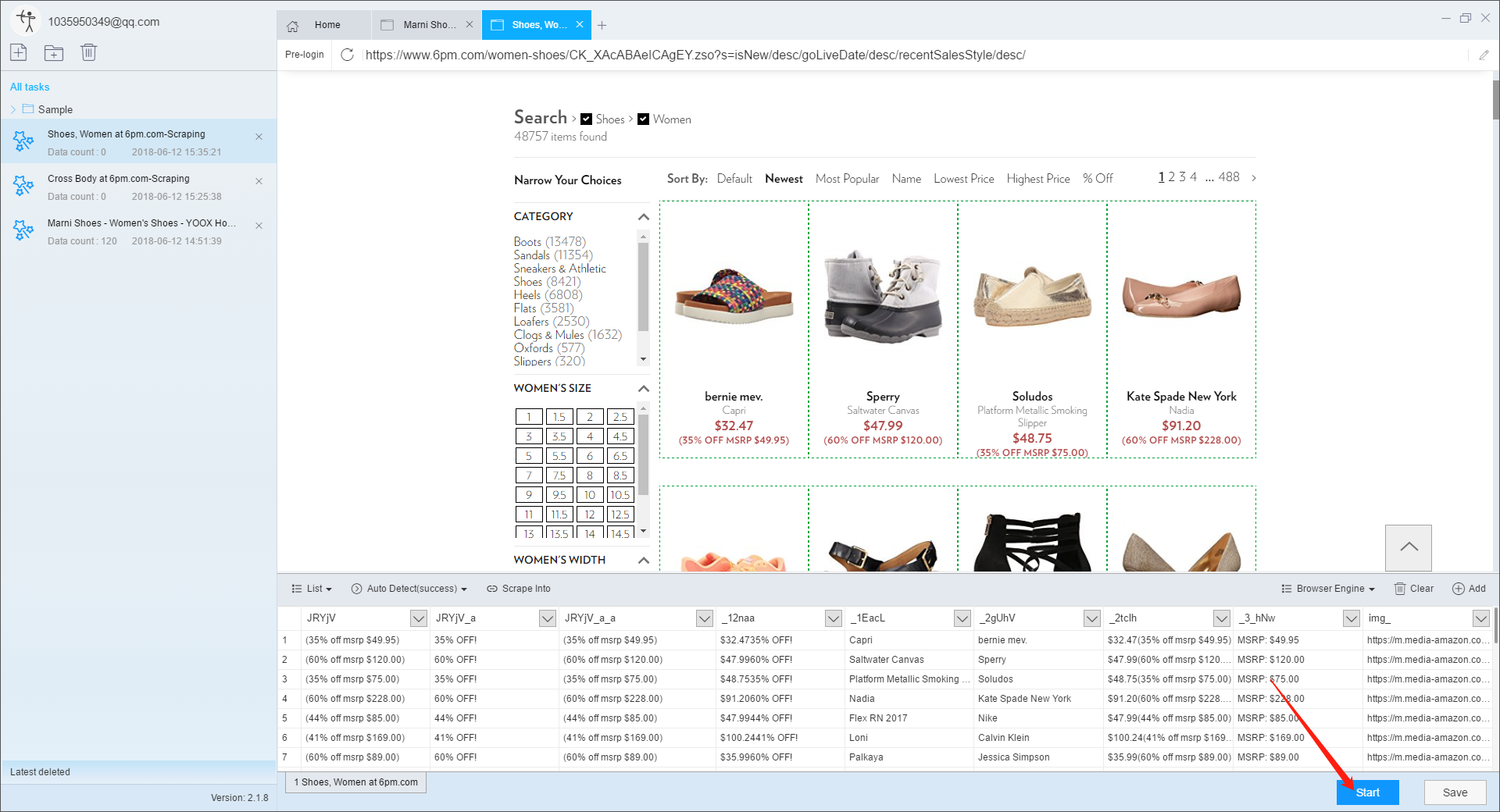Viewport: 1500px width, 812px height.
Task: Remove the Cross Body at 6pm.com-Scraping task
Action: 259,181
